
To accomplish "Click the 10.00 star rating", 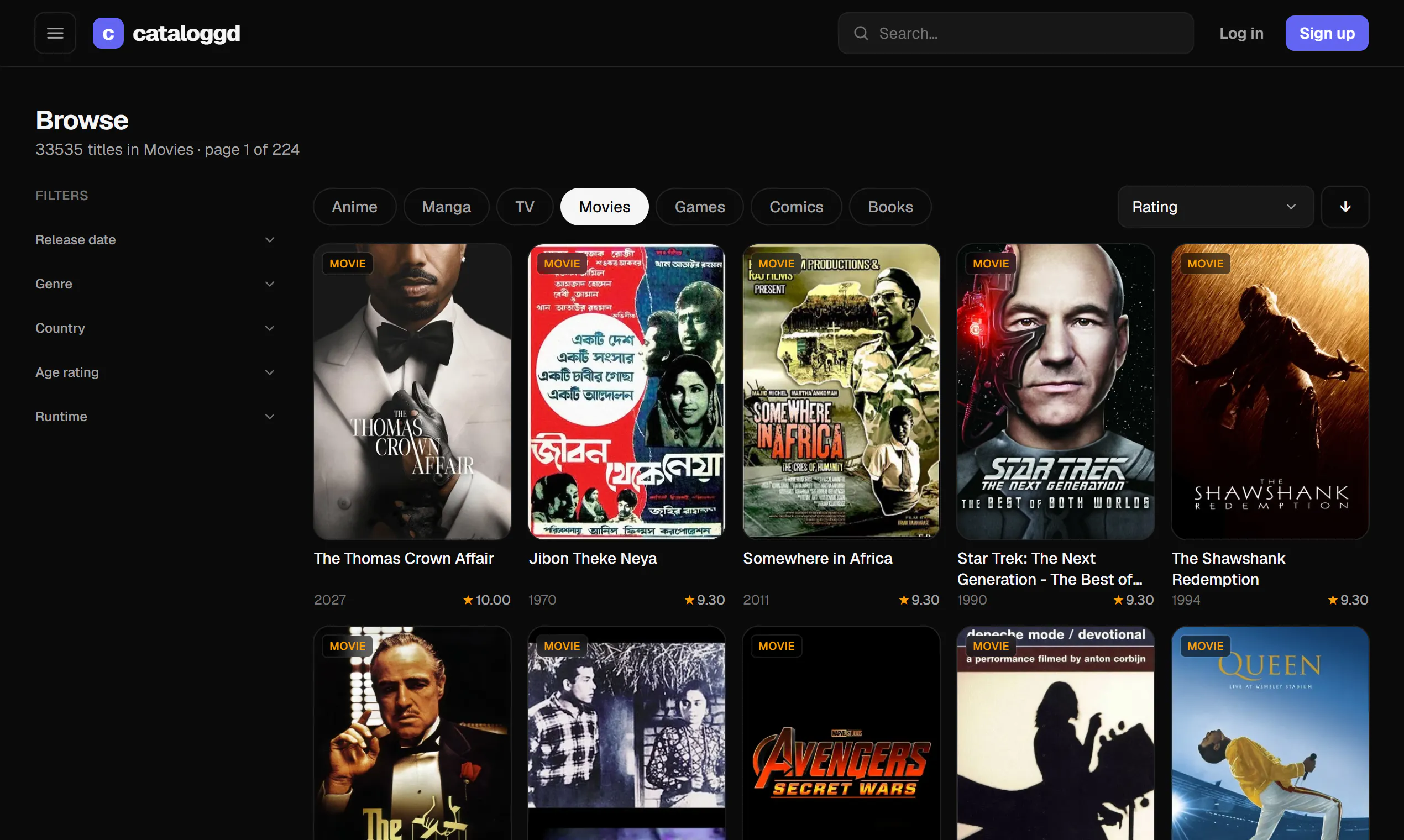I will (x=486, y=600).
